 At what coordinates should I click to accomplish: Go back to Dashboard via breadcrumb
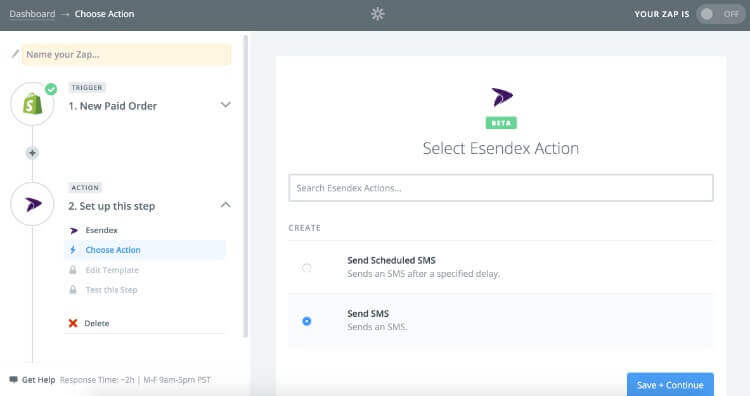(x=32, y=14)
